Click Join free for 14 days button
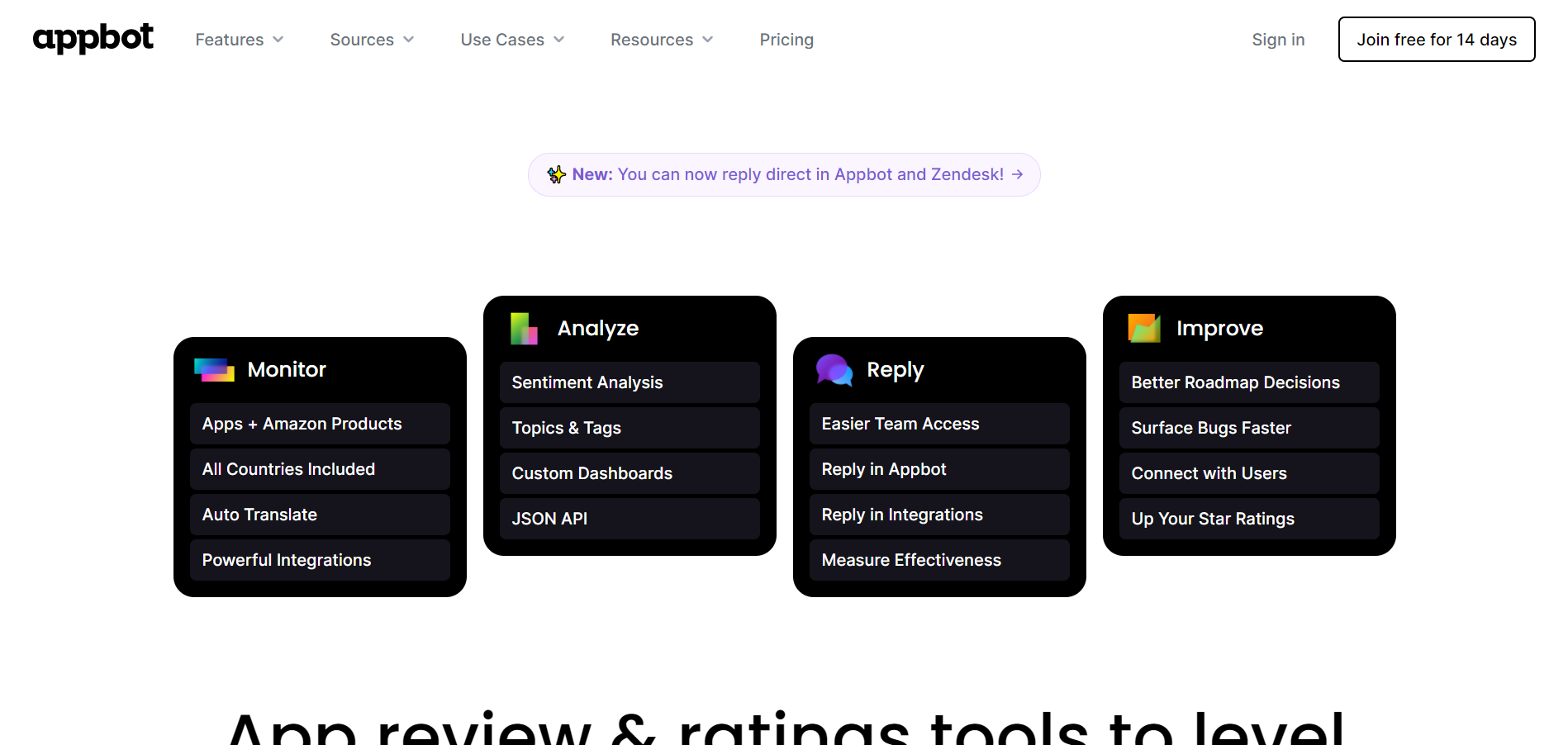Viewport: 1568px width, 745px height. click(x=1437, y=40)
